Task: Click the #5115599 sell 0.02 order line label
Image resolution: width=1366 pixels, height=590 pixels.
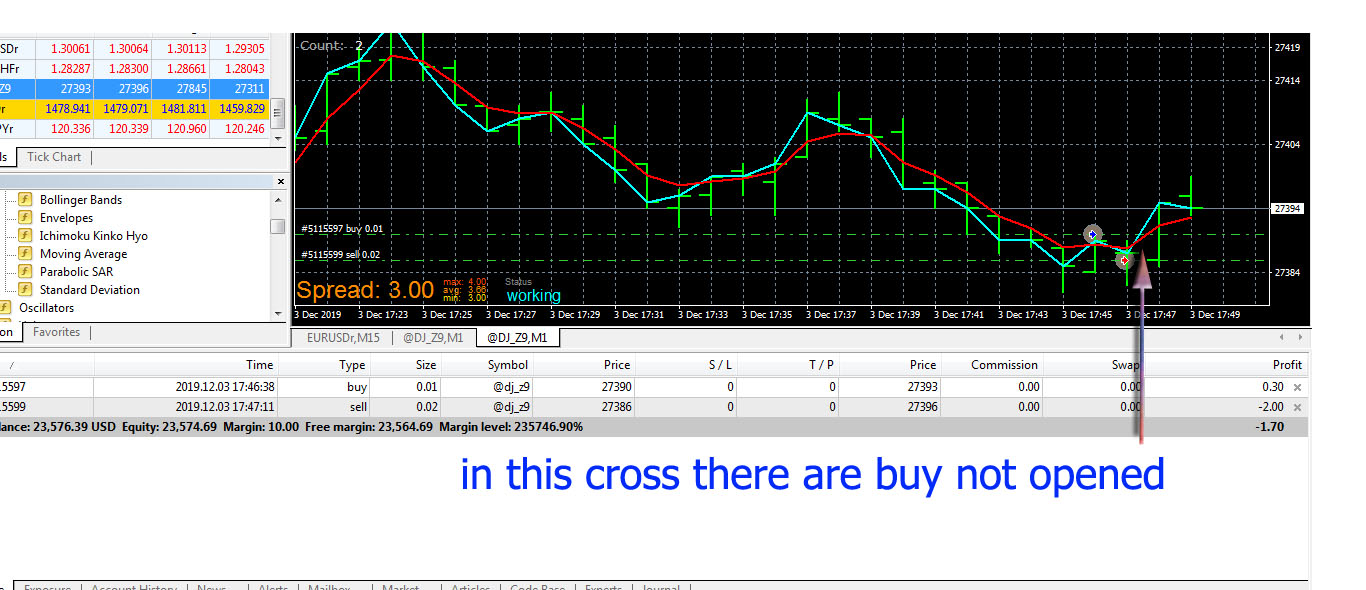Action: coord(341,255)
